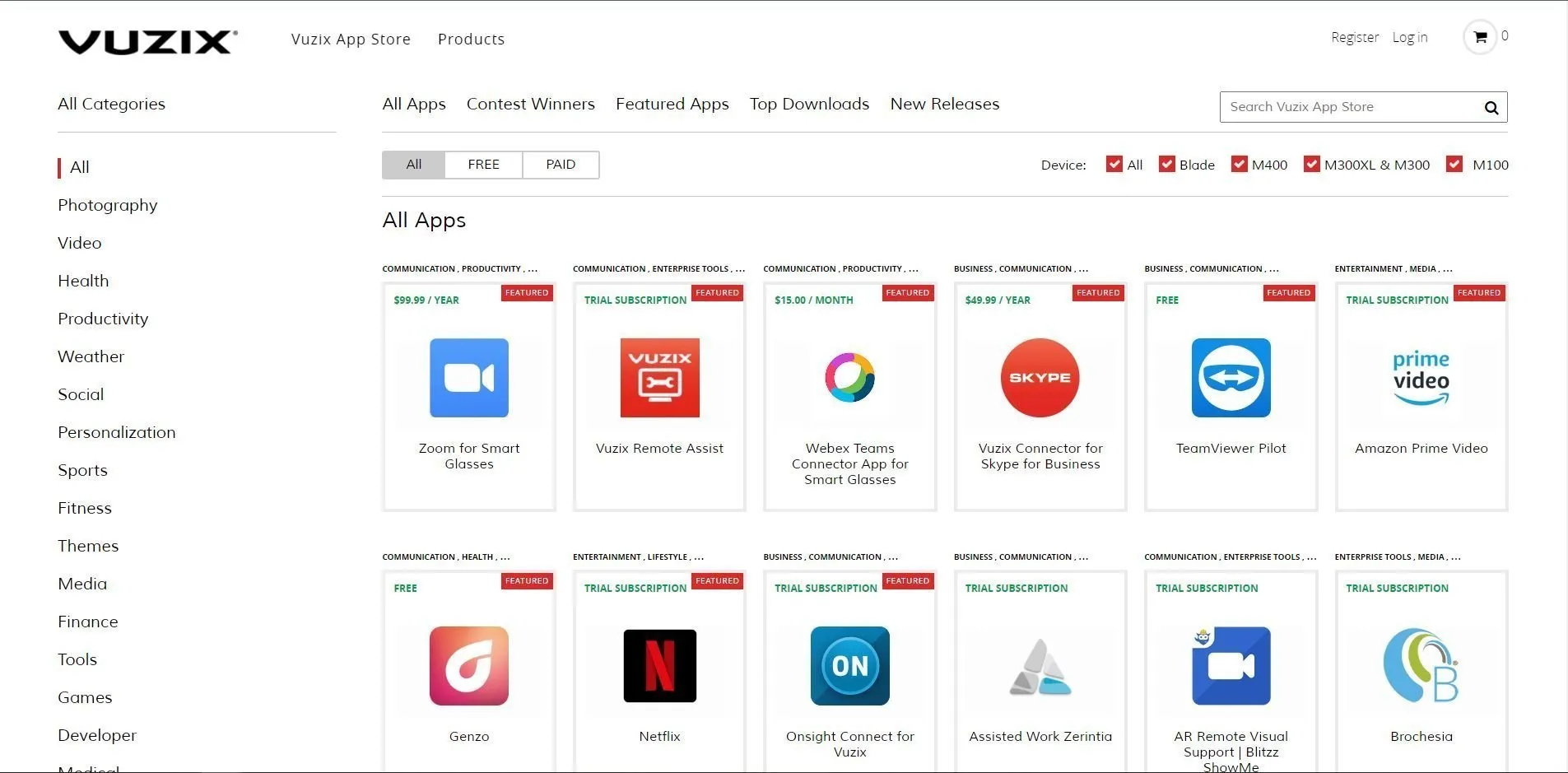Switch to the Featured Apps tab

(672, 104)
